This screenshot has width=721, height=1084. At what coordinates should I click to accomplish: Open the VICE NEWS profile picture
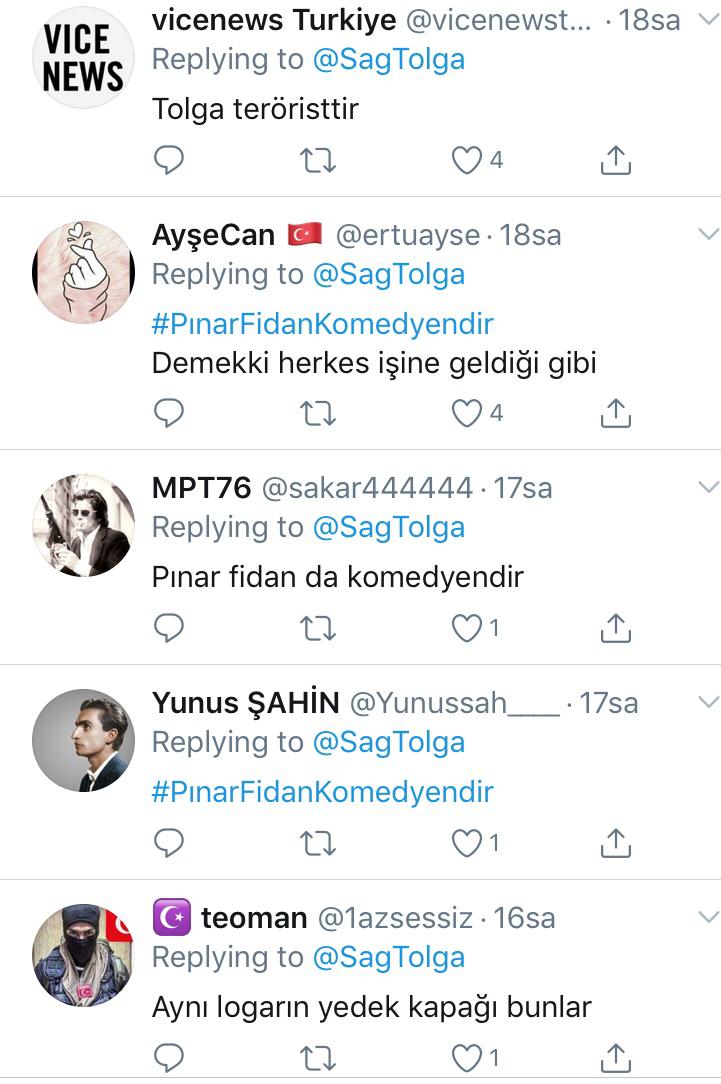point(83,59)
